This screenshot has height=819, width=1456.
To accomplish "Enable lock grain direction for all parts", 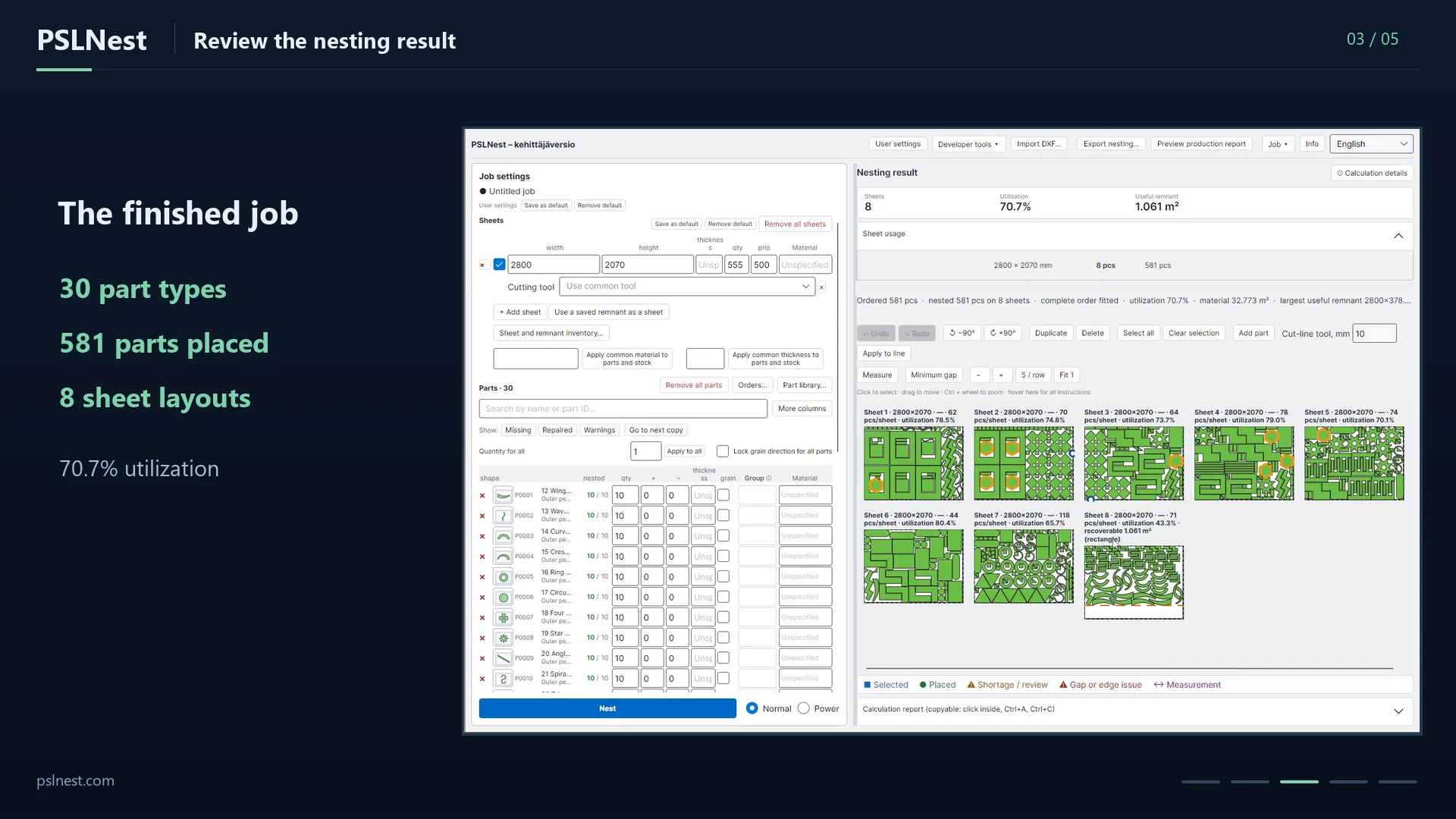I will [x=723, y=451].
